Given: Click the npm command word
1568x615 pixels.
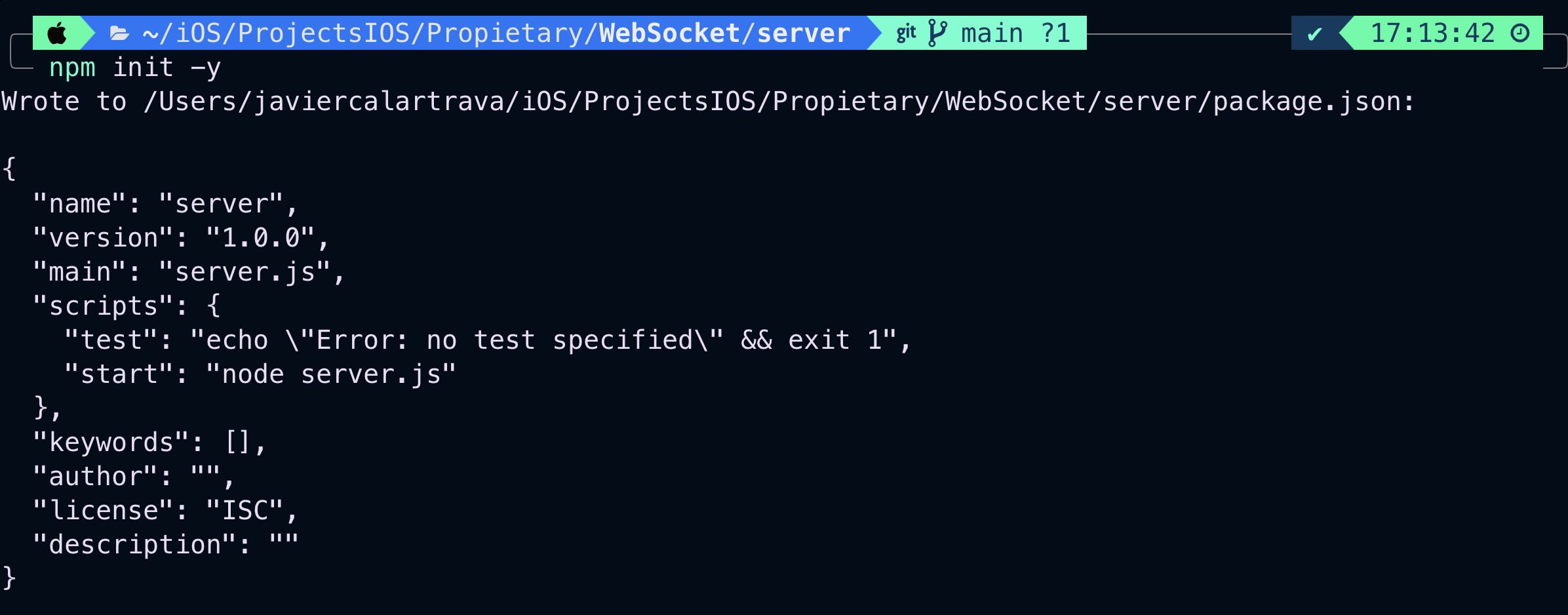Looking at the screenshot, I should click(72, 68).
